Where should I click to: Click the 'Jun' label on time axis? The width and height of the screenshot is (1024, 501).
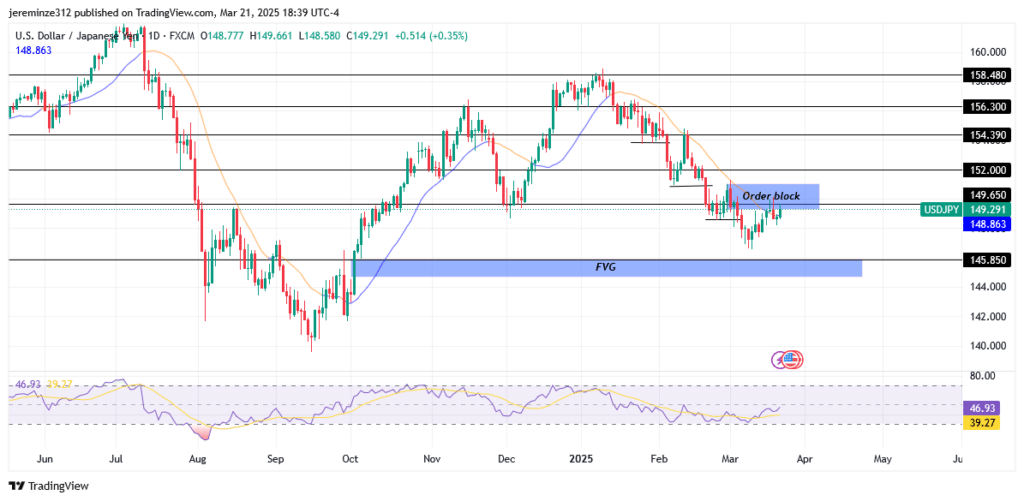[45, 459]
